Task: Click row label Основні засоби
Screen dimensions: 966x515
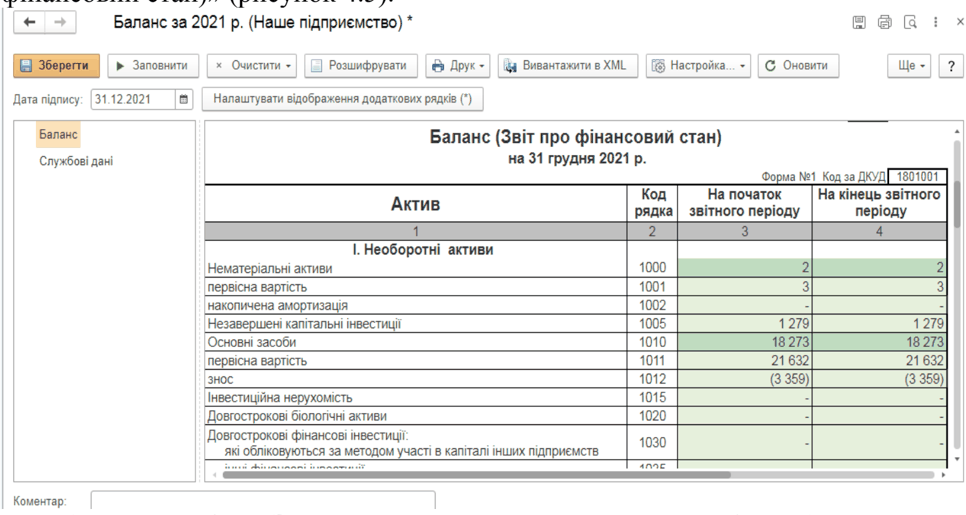Action: [x=251, y=343]
